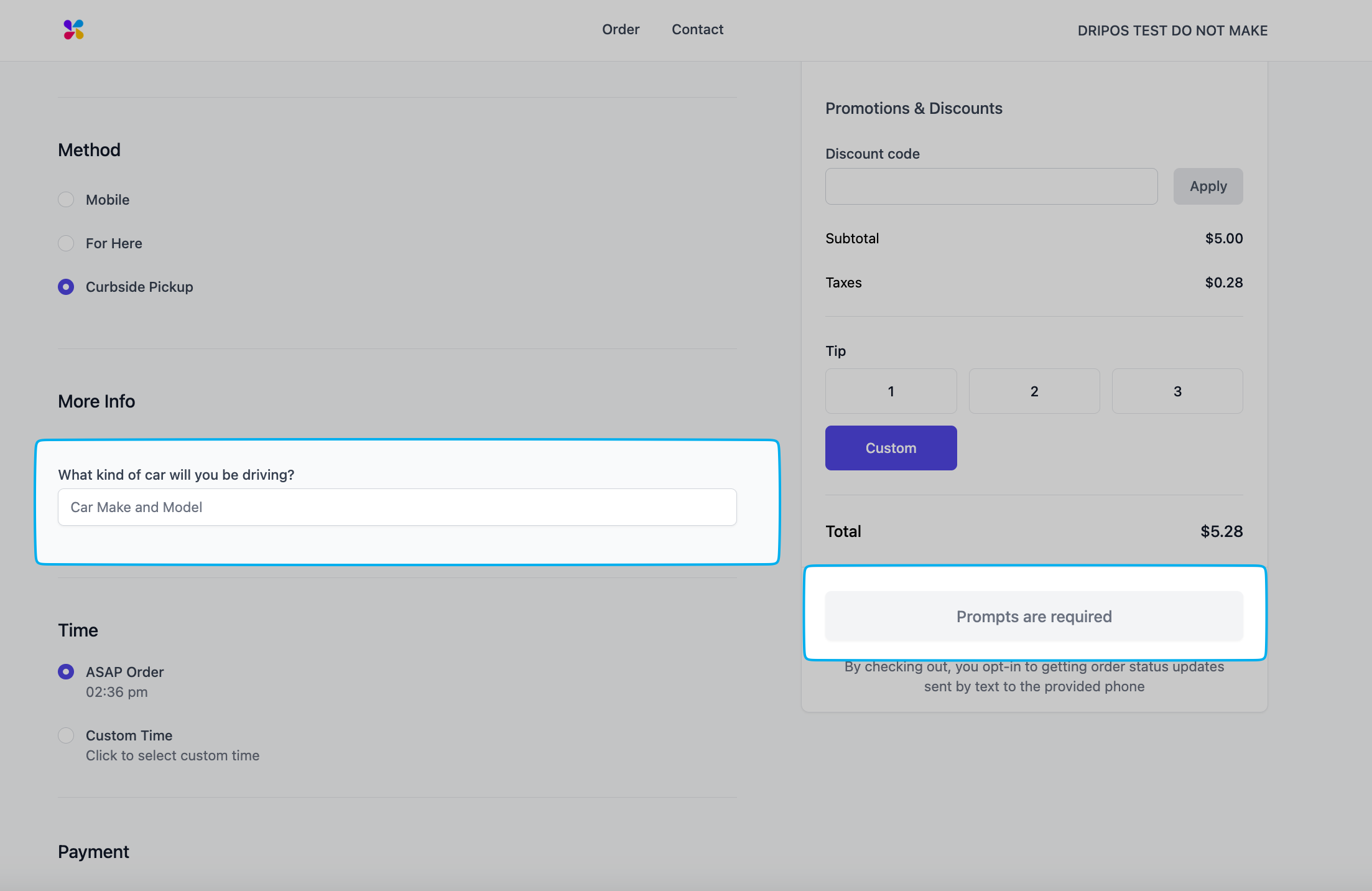
Task: Select the For Here radio option
Action: coord(66,243)
